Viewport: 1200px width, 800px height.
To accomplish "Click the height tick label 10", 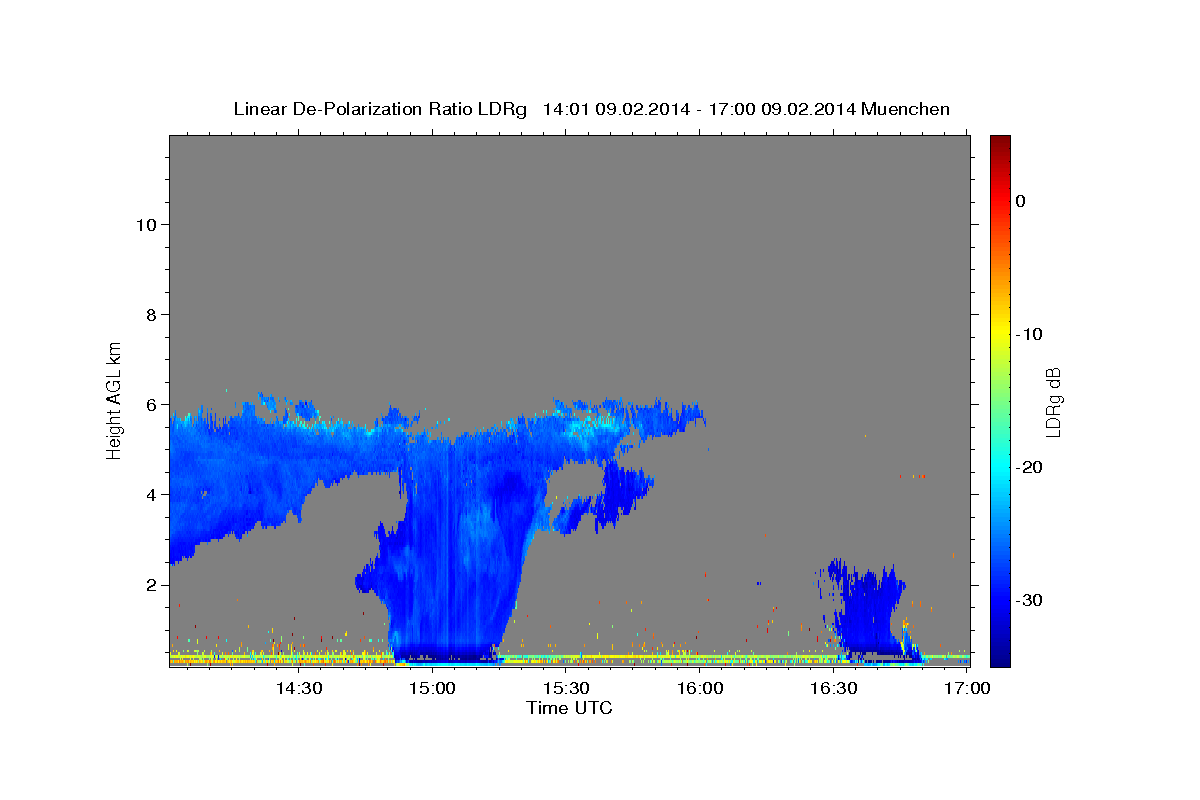I will (x=145, y=224).
